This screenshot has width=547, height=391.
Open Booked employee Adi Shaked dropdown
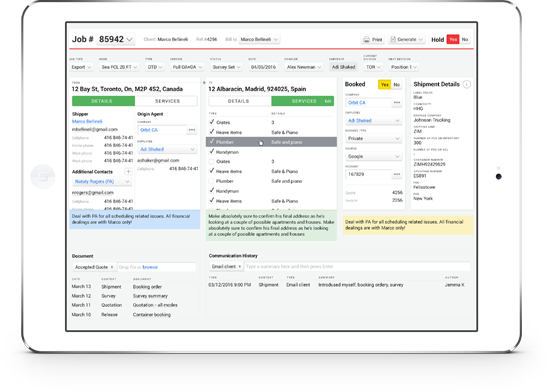(x=373, y=121)
